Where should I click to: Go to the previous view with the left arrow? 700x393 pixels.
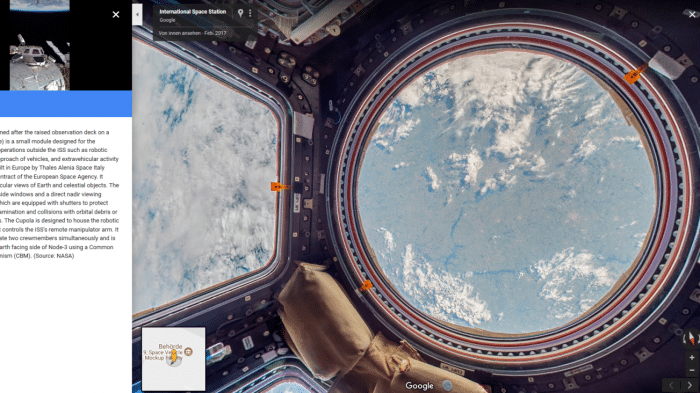pos(671,385)
